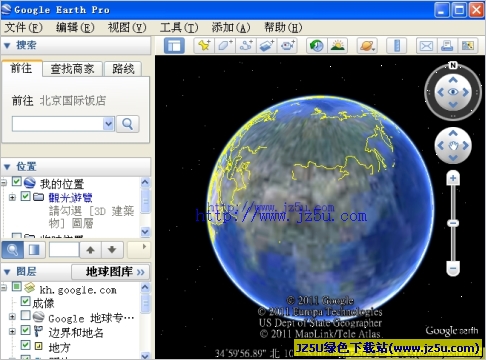The height and width of the screenshot is (360, 486).
Task: Toggle sunlight across the landscape
Action: pyautogui.click(x=337, y=45)
